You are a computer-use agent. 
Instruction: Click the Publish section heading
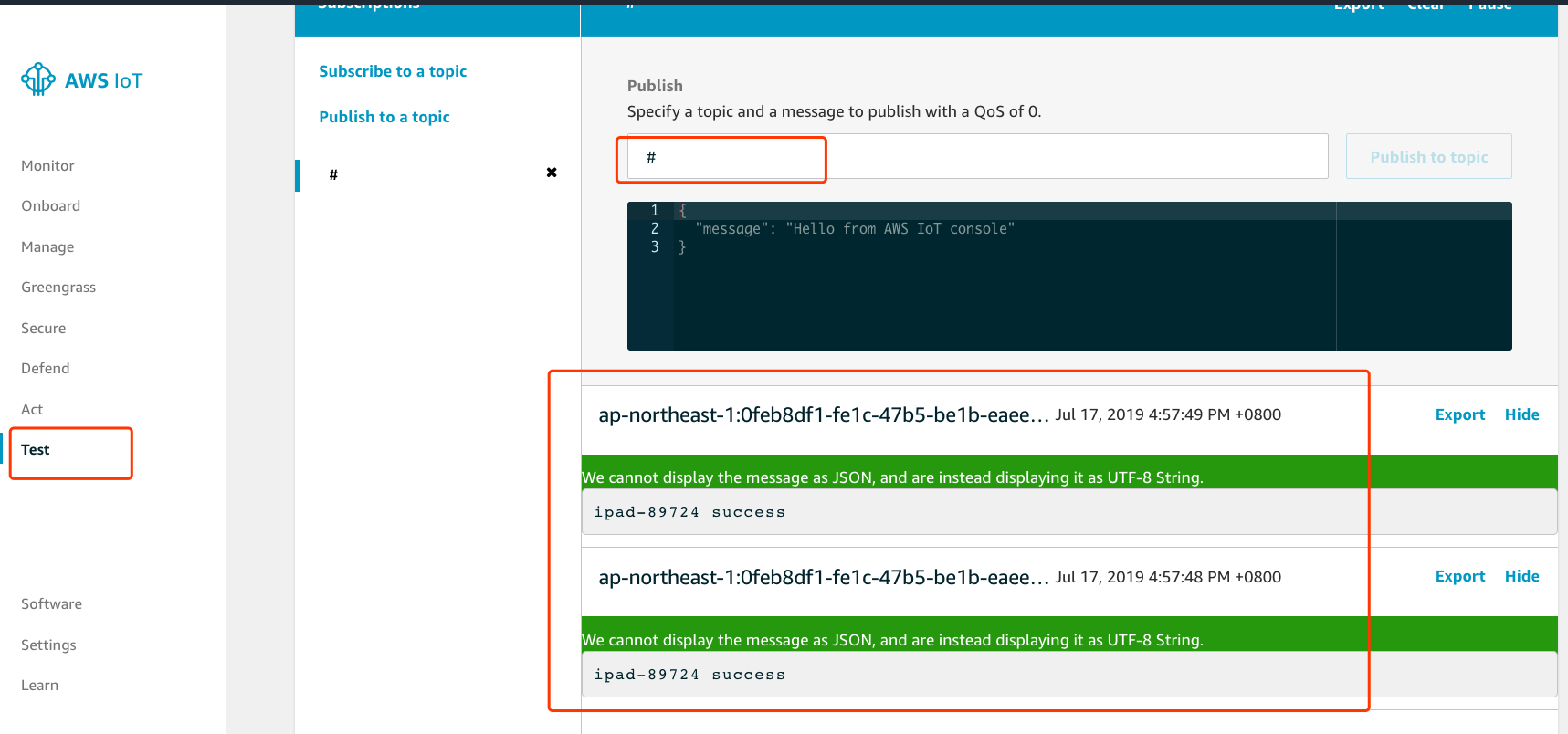pyautogui.click(x=655, y=86)
